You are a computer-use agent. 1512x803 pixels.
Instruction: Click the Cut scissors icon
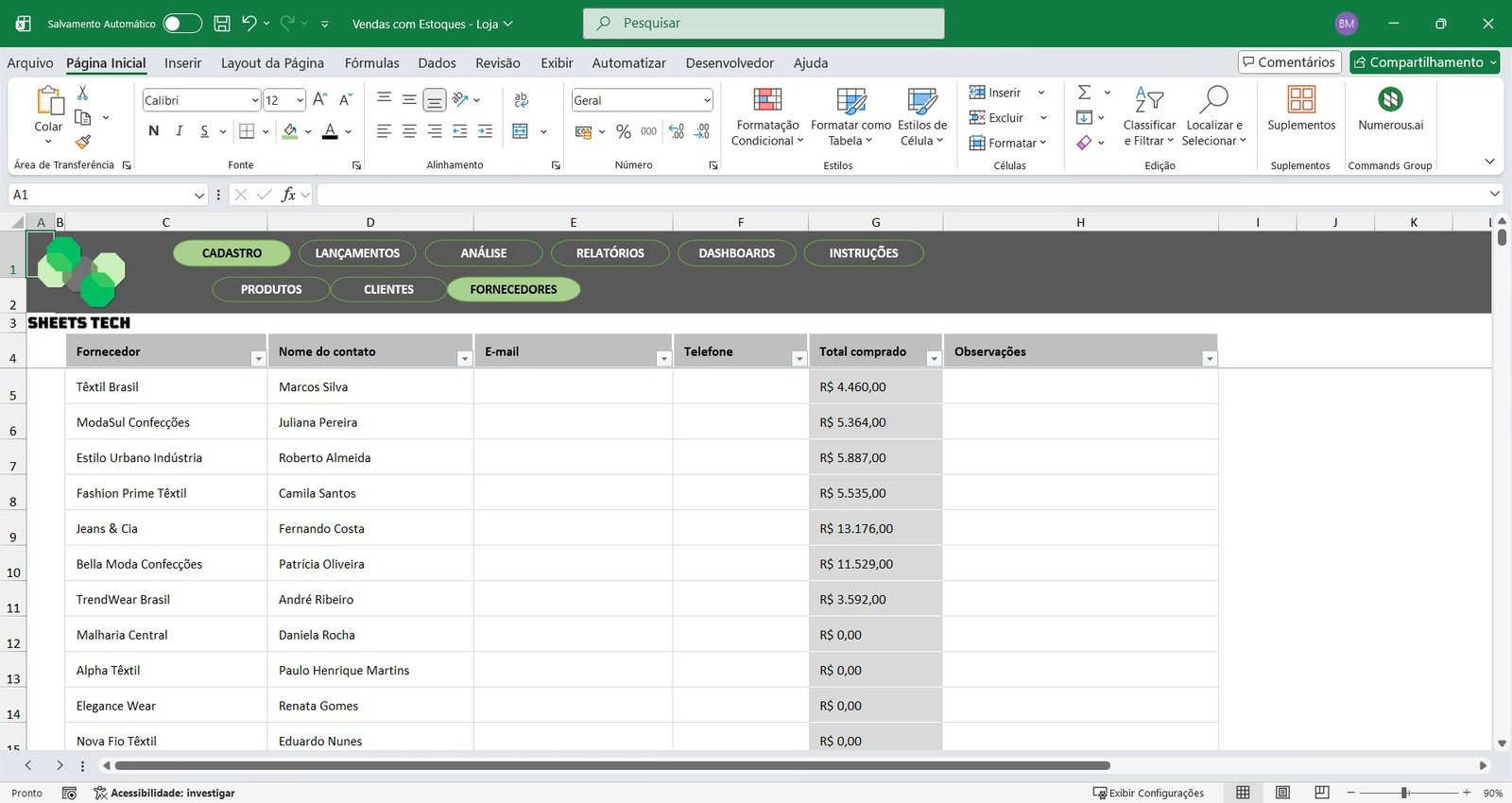(83, 93)
